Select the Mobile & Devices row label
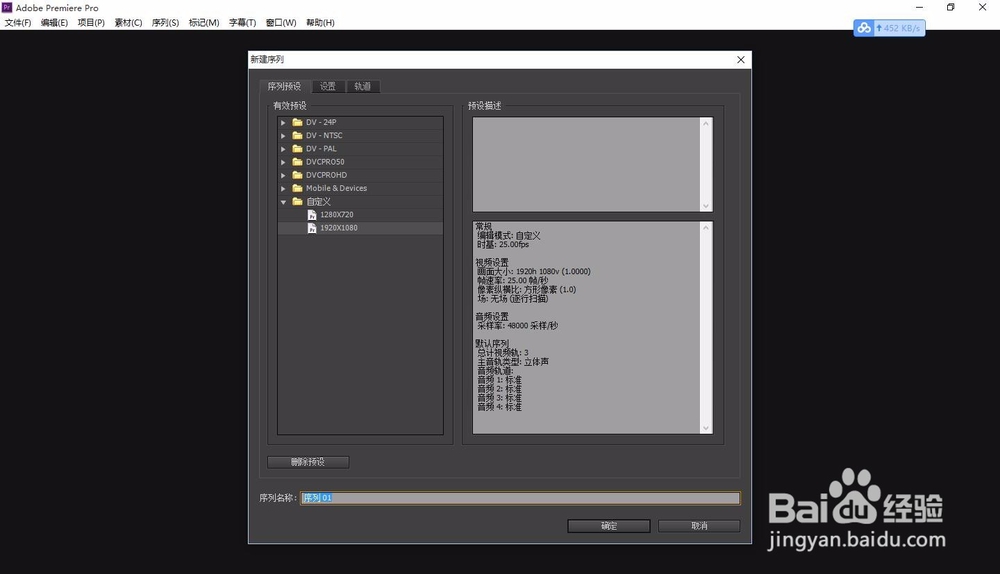Screen dimensions: 1000x574 pyautogui.click(x=336, y=188)
